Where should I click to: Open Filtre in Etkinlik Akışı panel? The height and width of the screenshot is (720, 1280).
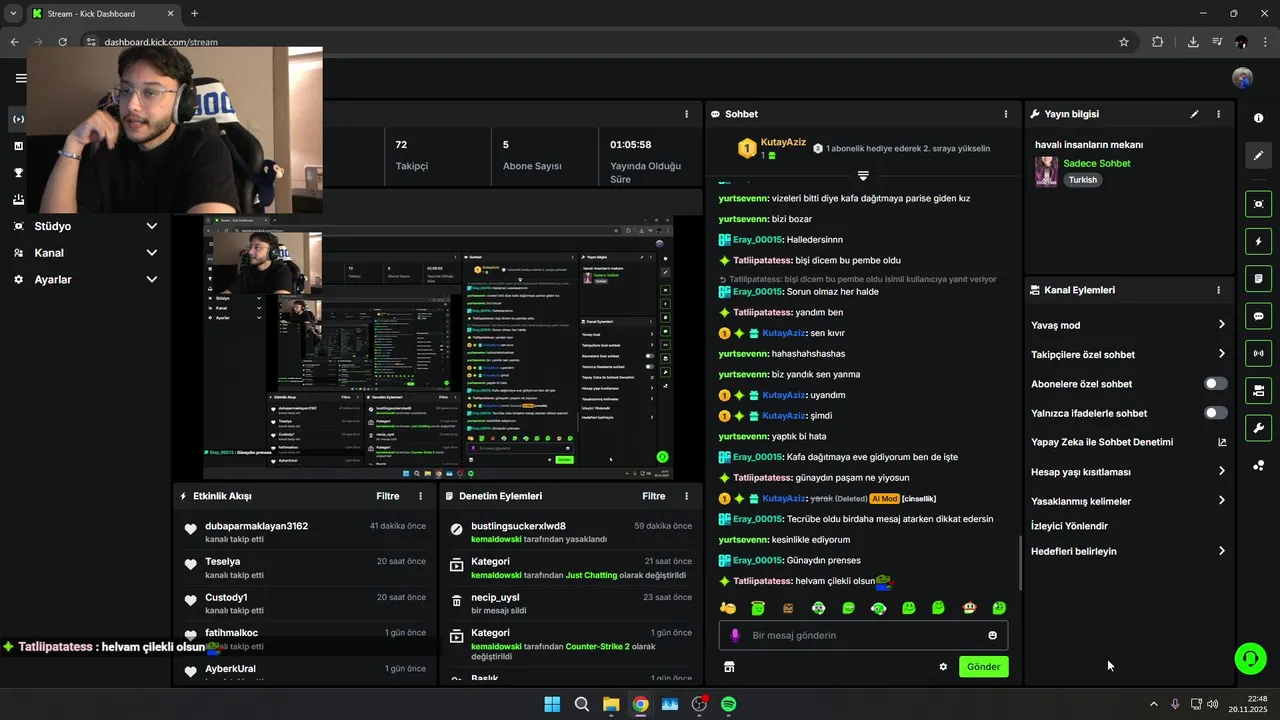(x=387, y=496)
